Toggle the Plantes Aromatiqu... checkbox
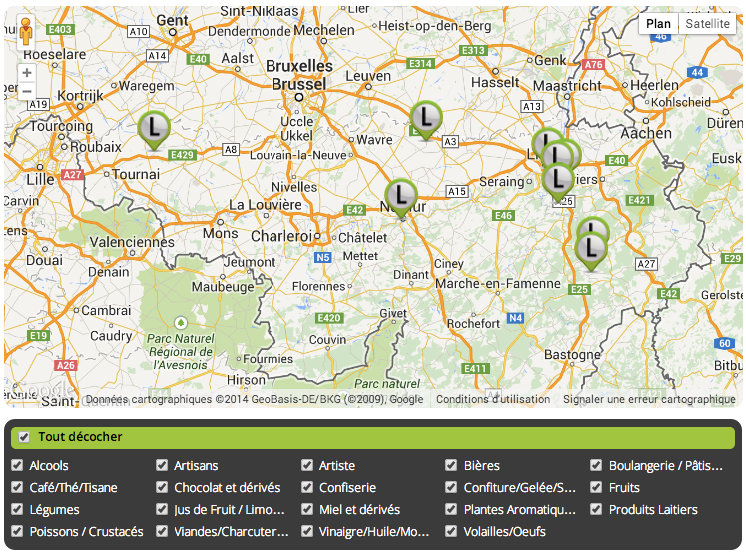 [452, 509]
